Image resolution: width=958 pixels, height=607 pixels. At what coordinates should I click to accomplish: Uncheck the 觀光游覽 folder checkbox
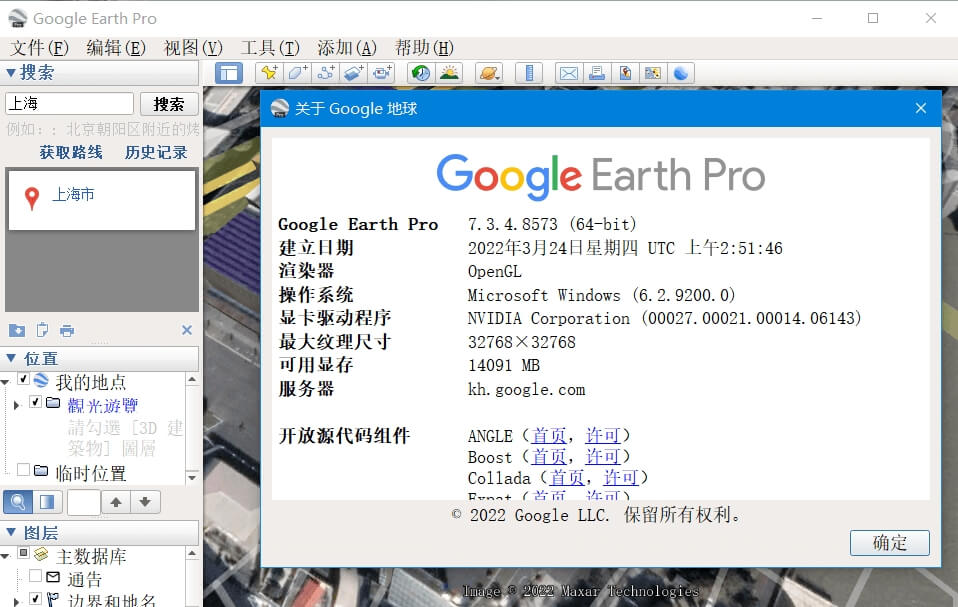coord(36,402)
